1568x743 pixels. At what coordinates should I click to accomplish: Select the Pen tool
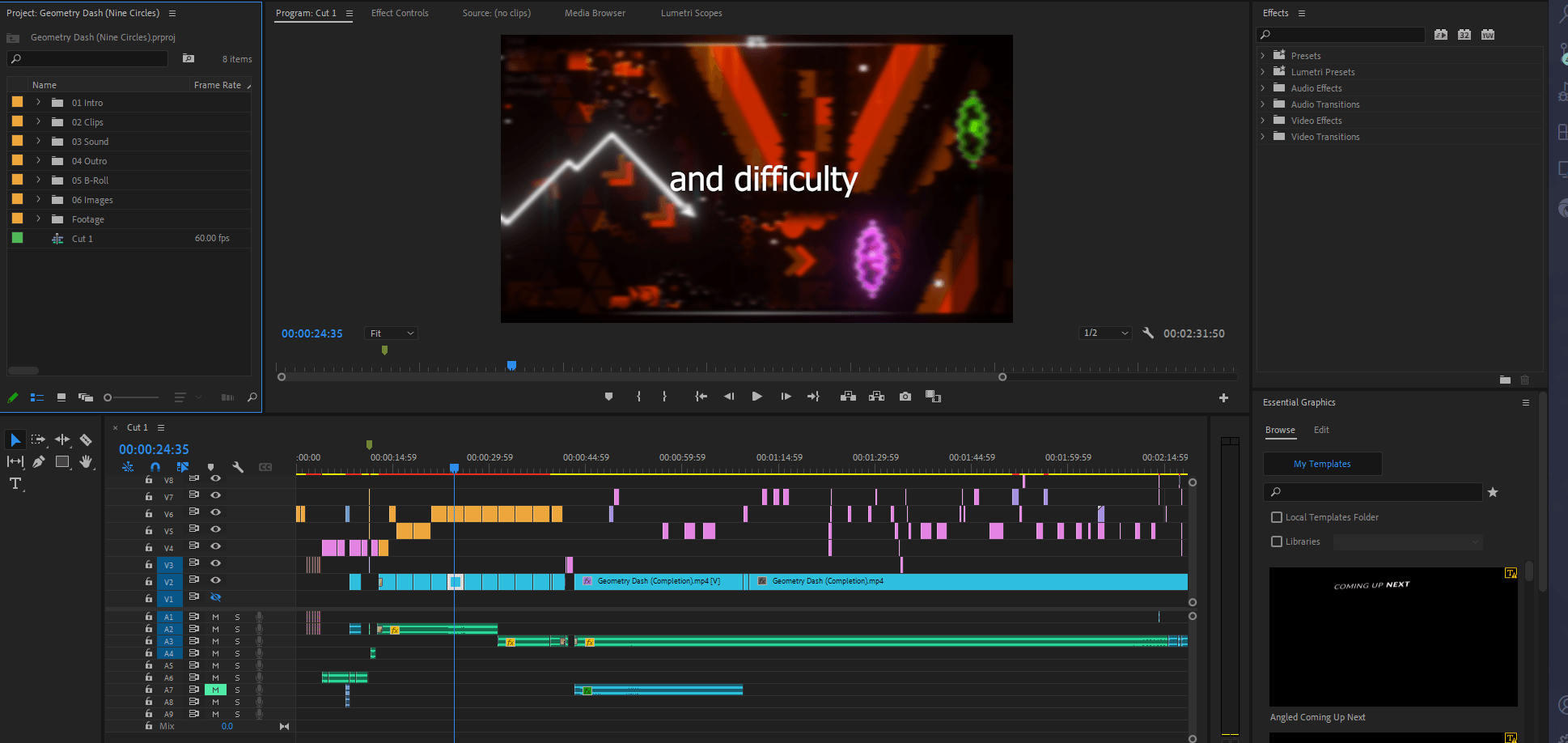(x=39, y=461)
